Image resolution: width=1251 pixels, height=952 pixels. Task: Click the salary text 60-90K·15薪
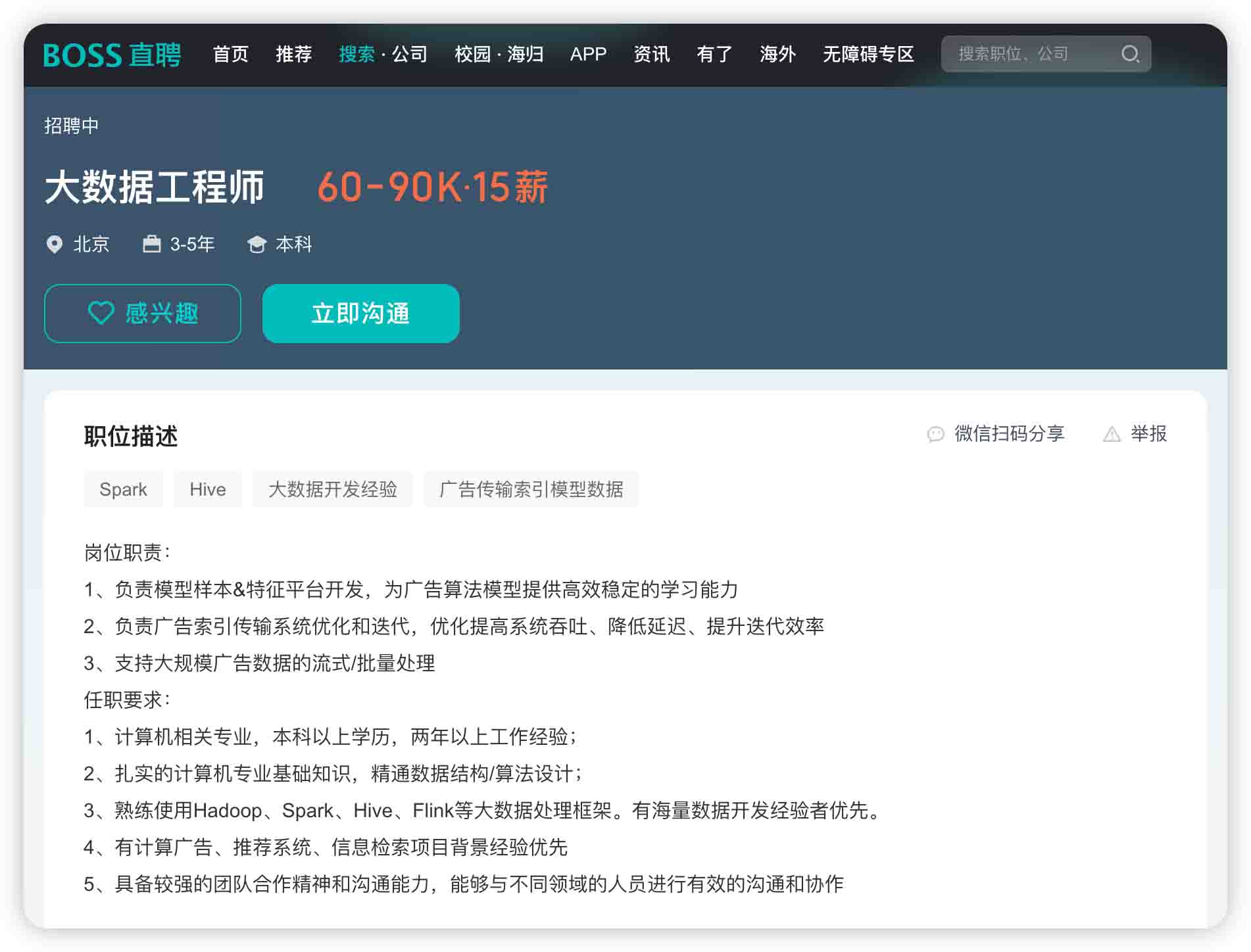coord(433,187)
